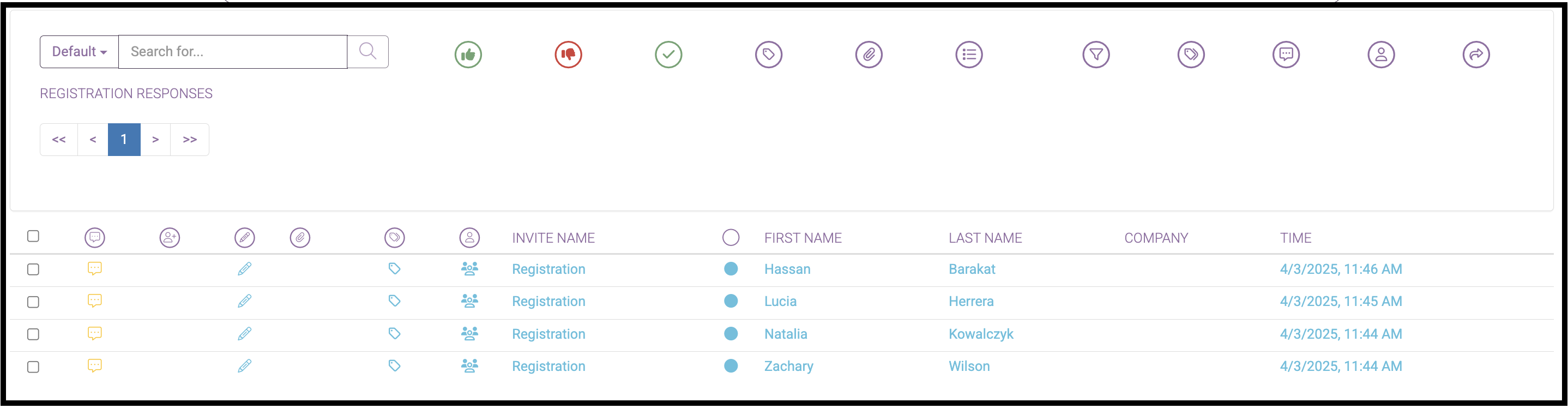Click the pencil edit icon for Hassan

245,269
